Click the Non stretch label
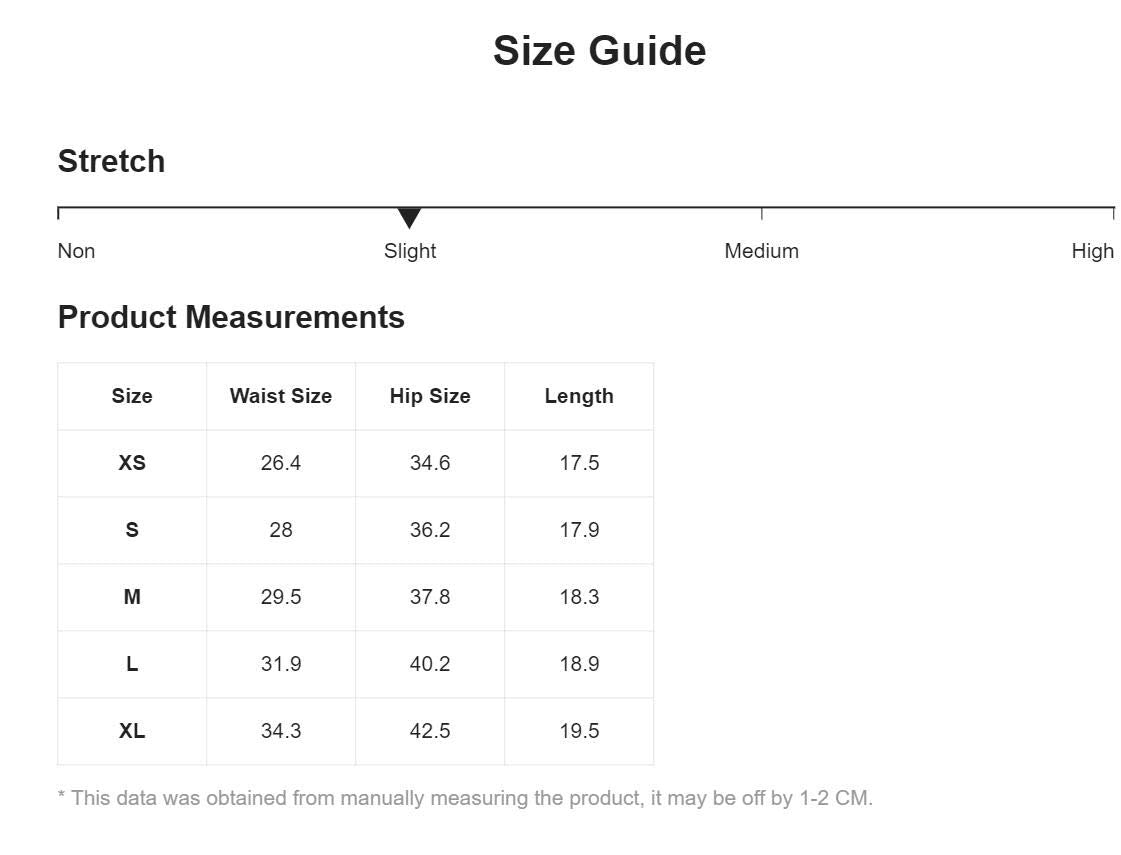The width and height of the screenshot is (1121, 855). (76, 251)
